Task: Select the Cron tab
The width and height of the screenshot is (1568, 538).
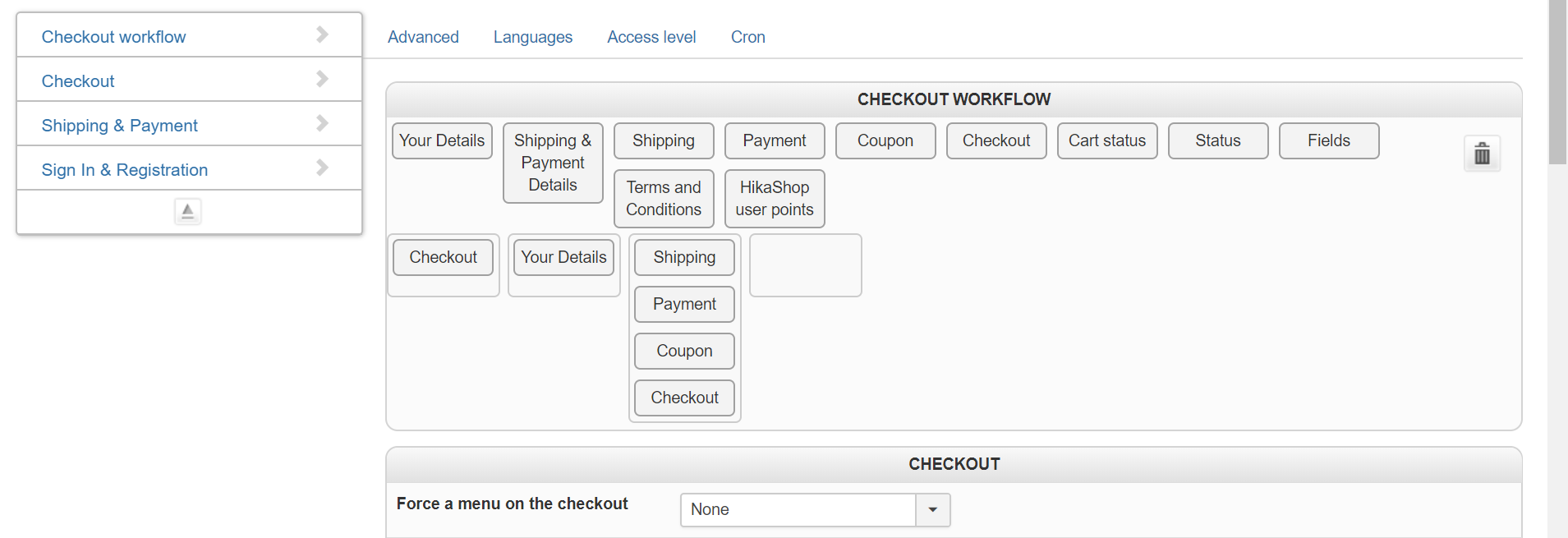Action: (x=747, y=37)
